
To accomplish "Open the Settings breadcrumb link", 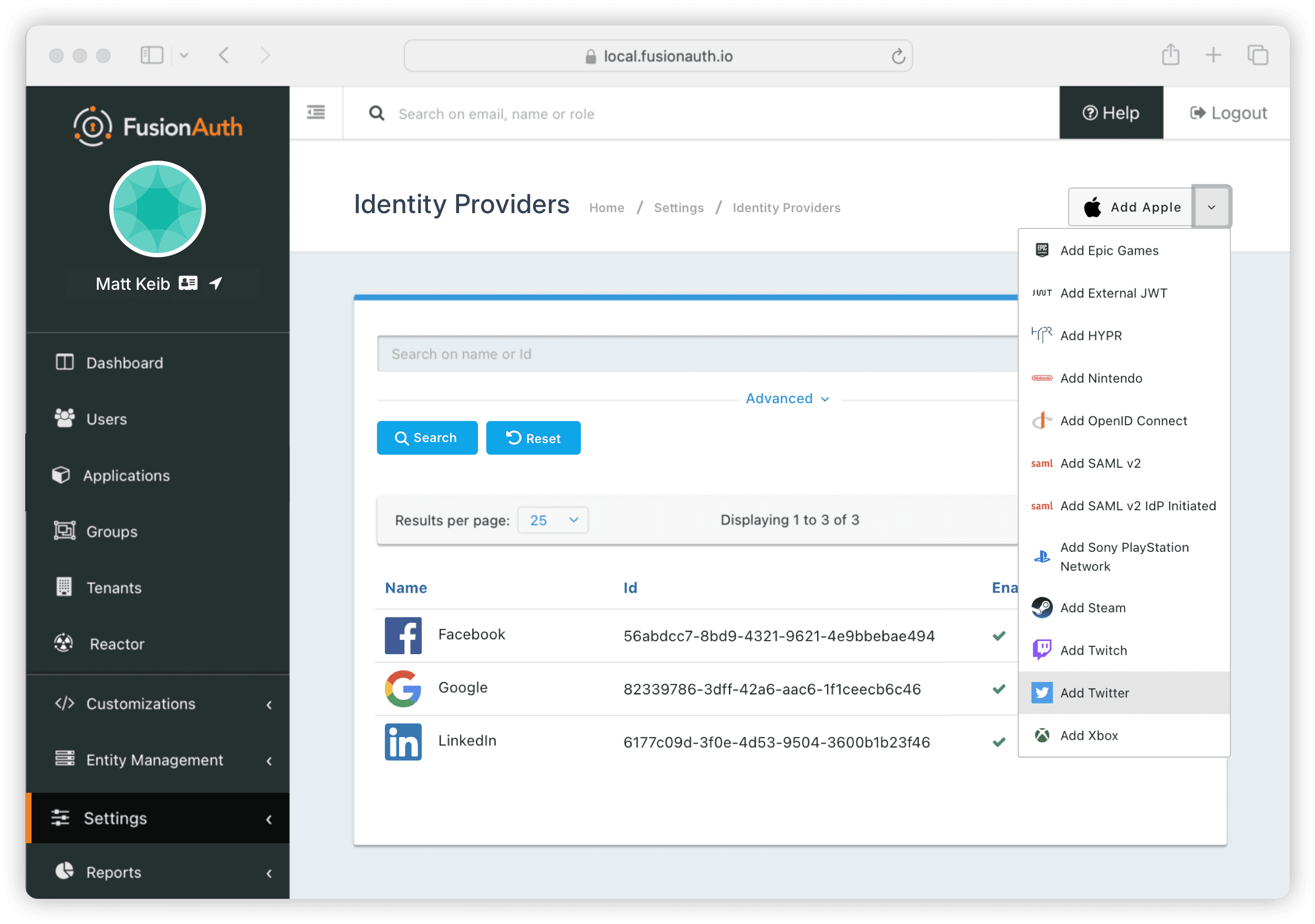I will [x=679, y=207].
